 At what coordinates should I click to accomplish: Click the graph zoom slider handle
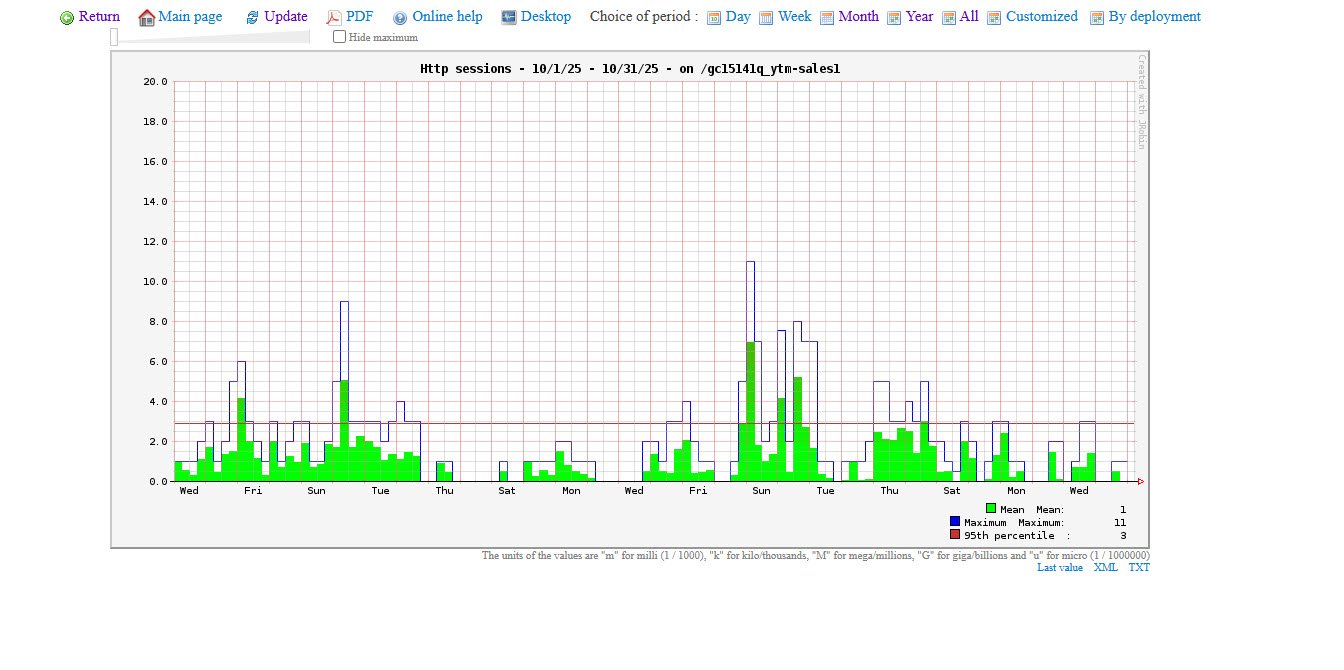coord(114,37)
